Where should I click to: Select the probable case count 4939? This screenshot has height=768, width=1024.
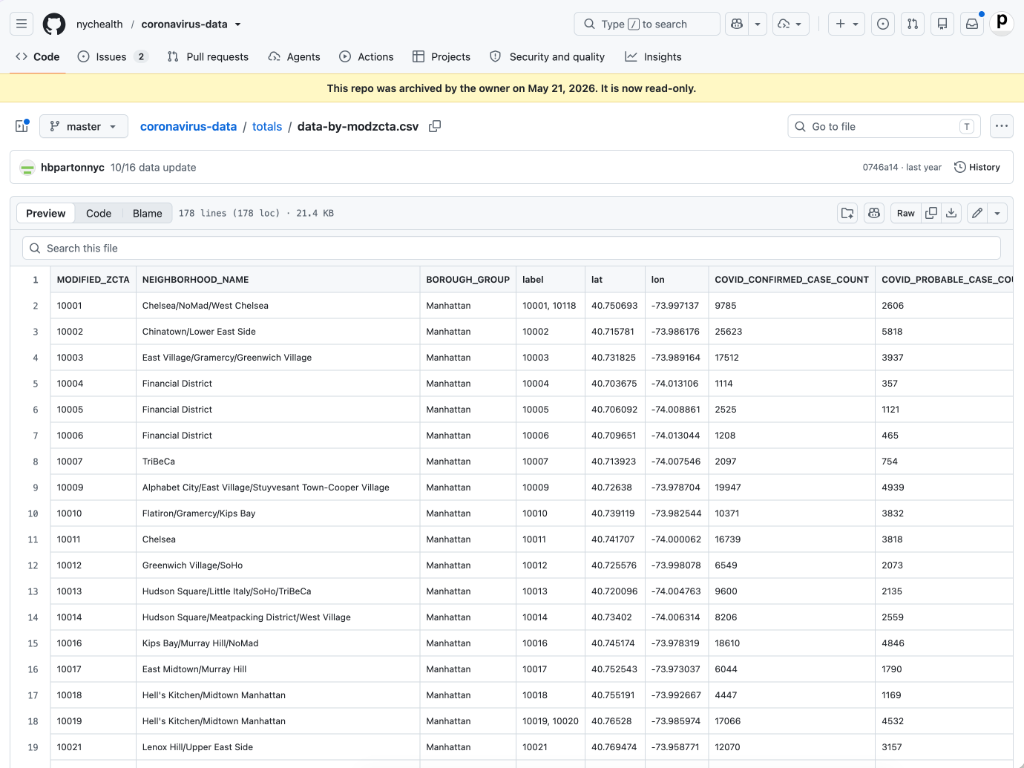pyautogui.click(x=944, y=488)
